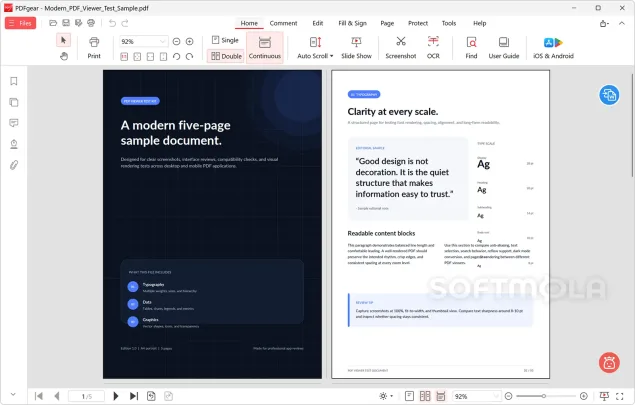Click the blue translate floating button
Image resolution: width=635 pixels, height=405 pixels.
(609, 95)
